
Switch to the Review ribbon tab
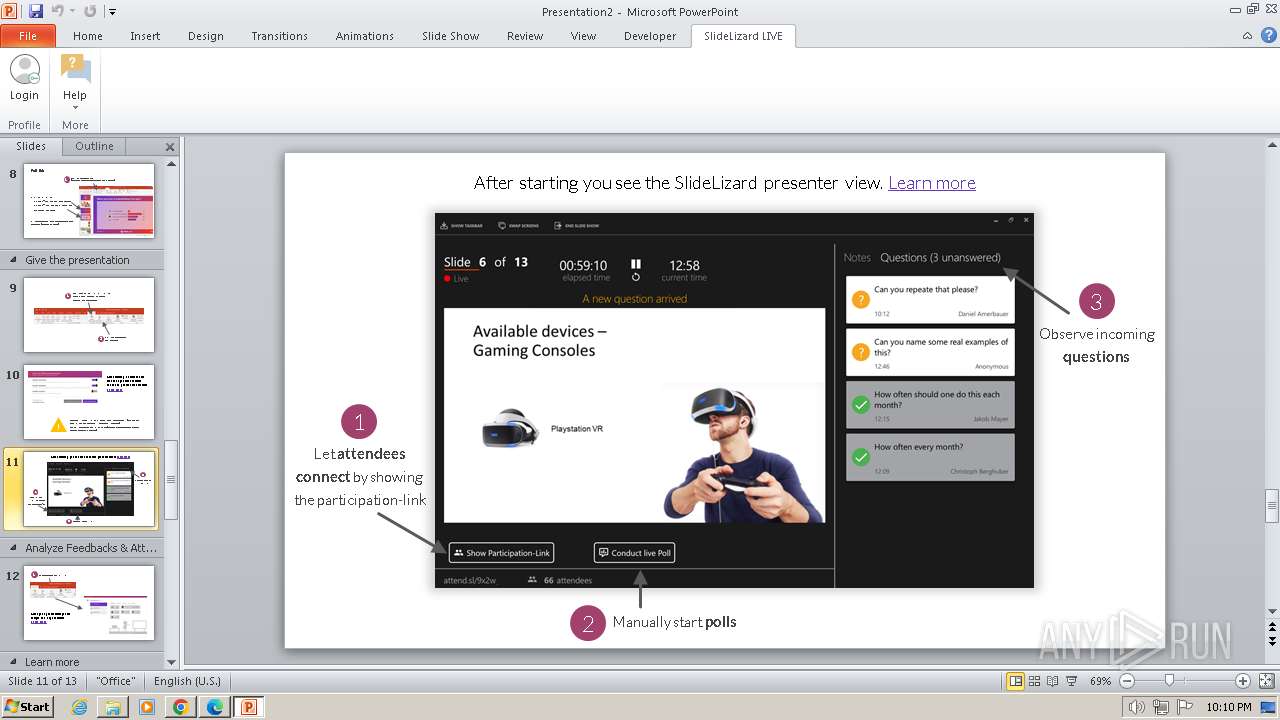525,36
